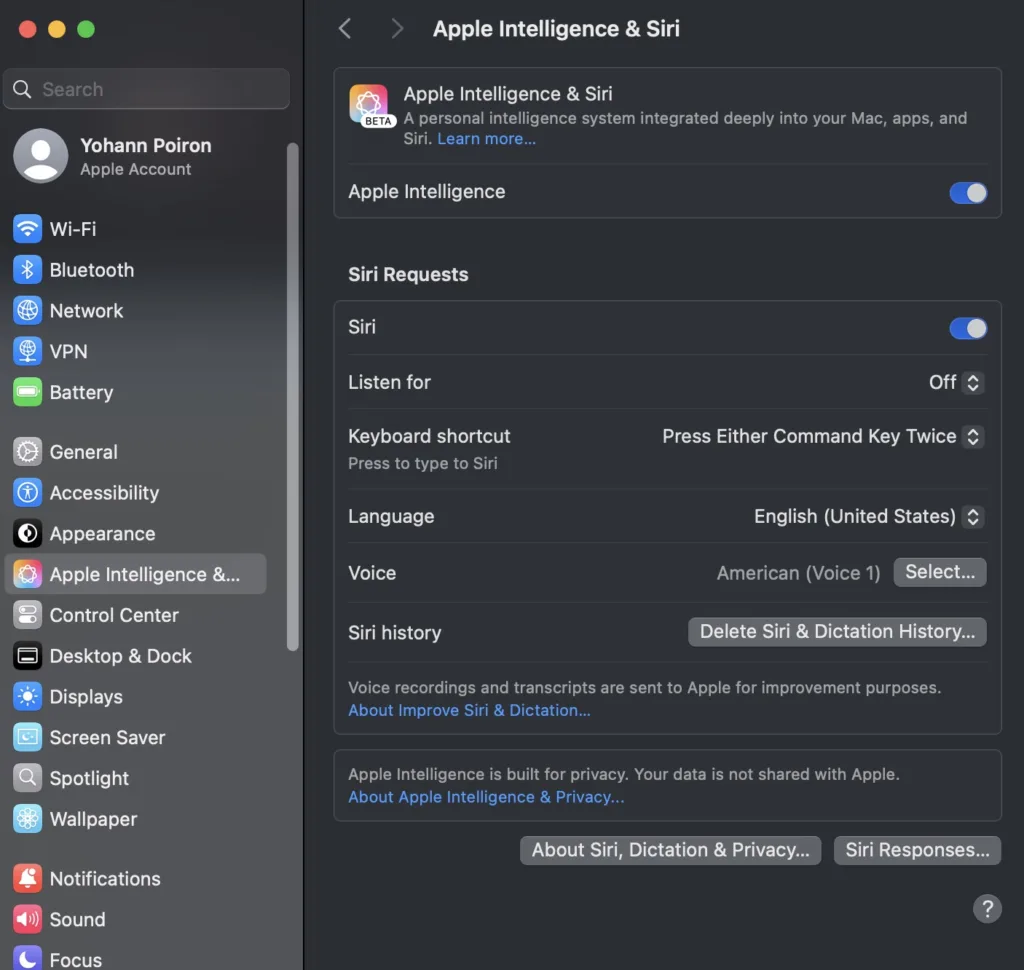The width and height of the screenshot is (1024, 970).
Task: Select Network in the sidebar
Action: pos(135,311)
